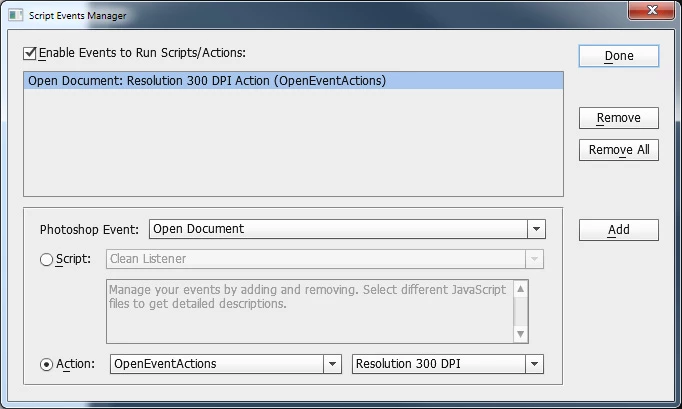This screenshot has height=409, width=682.
Task: Click the description box scroll up arrow
Action: pyautogui.click(x=521, y=289)
